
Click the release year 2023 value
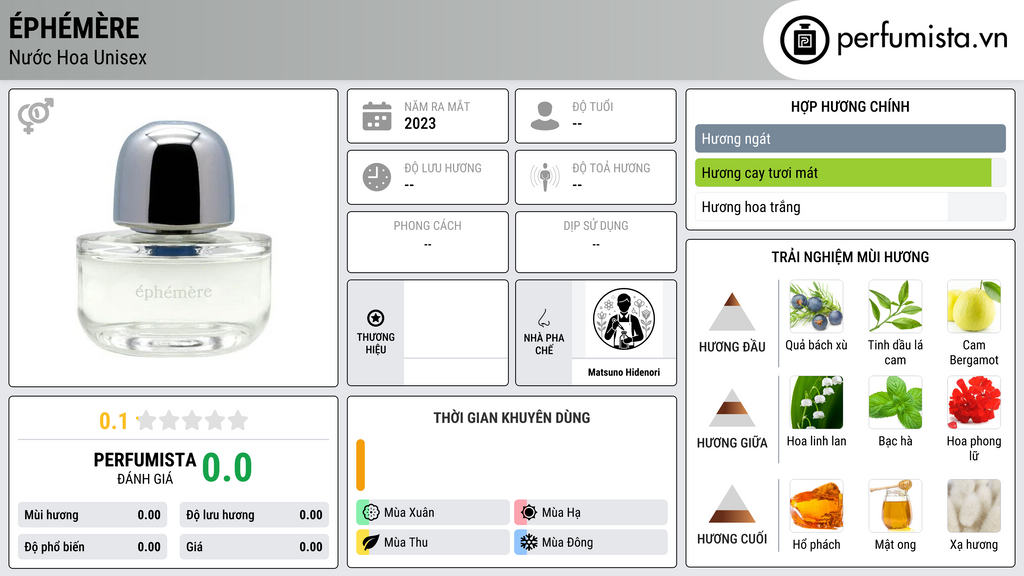(420, 123)
